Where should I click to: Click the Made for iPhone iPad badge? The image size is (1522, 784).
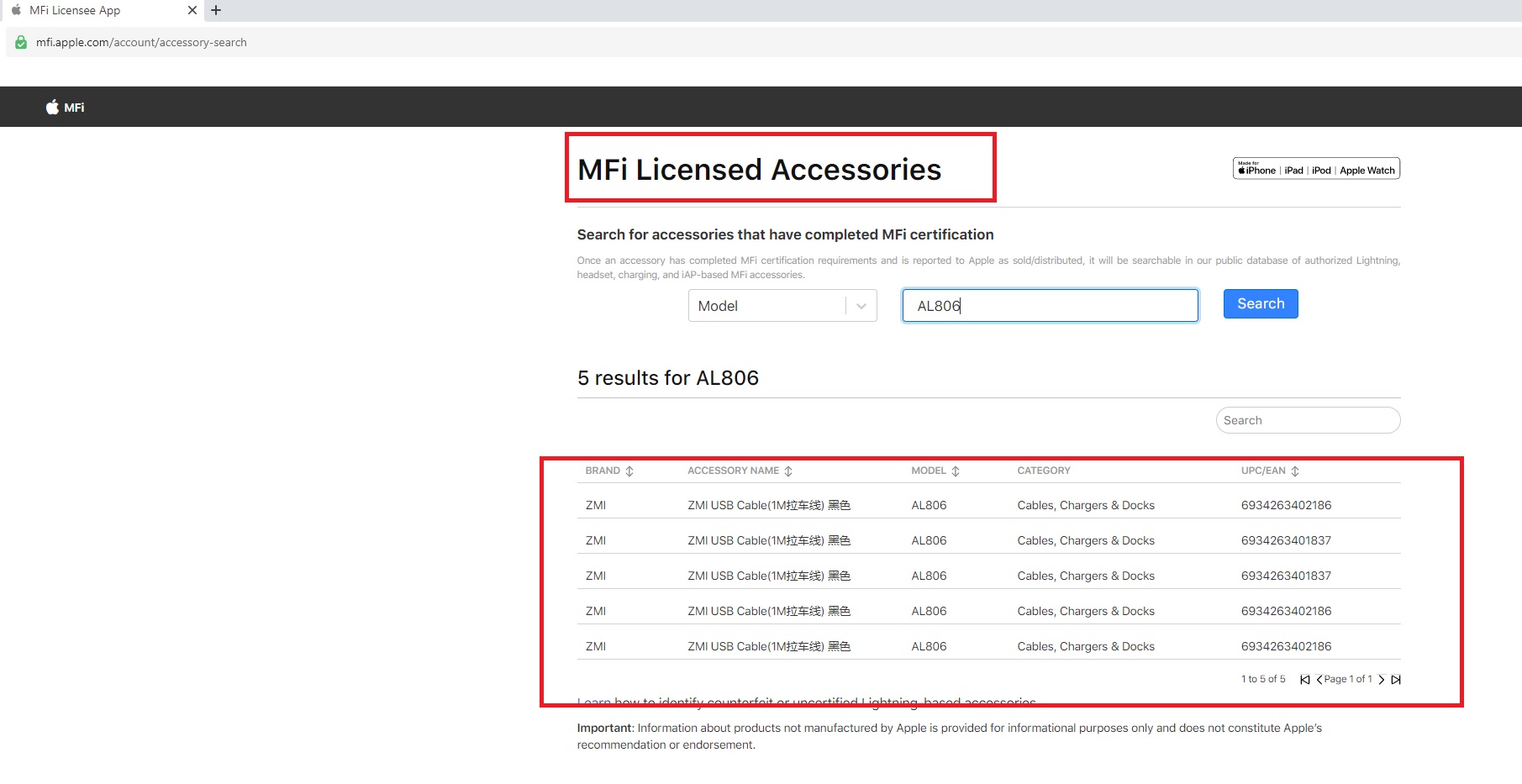click(1315, 169)
